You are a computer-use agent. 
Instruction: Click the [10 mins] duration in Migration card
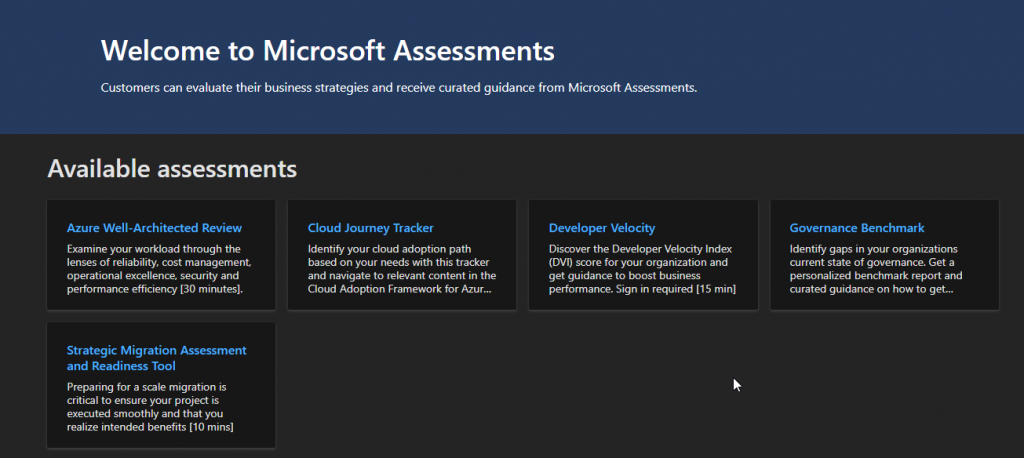(211, 428)
